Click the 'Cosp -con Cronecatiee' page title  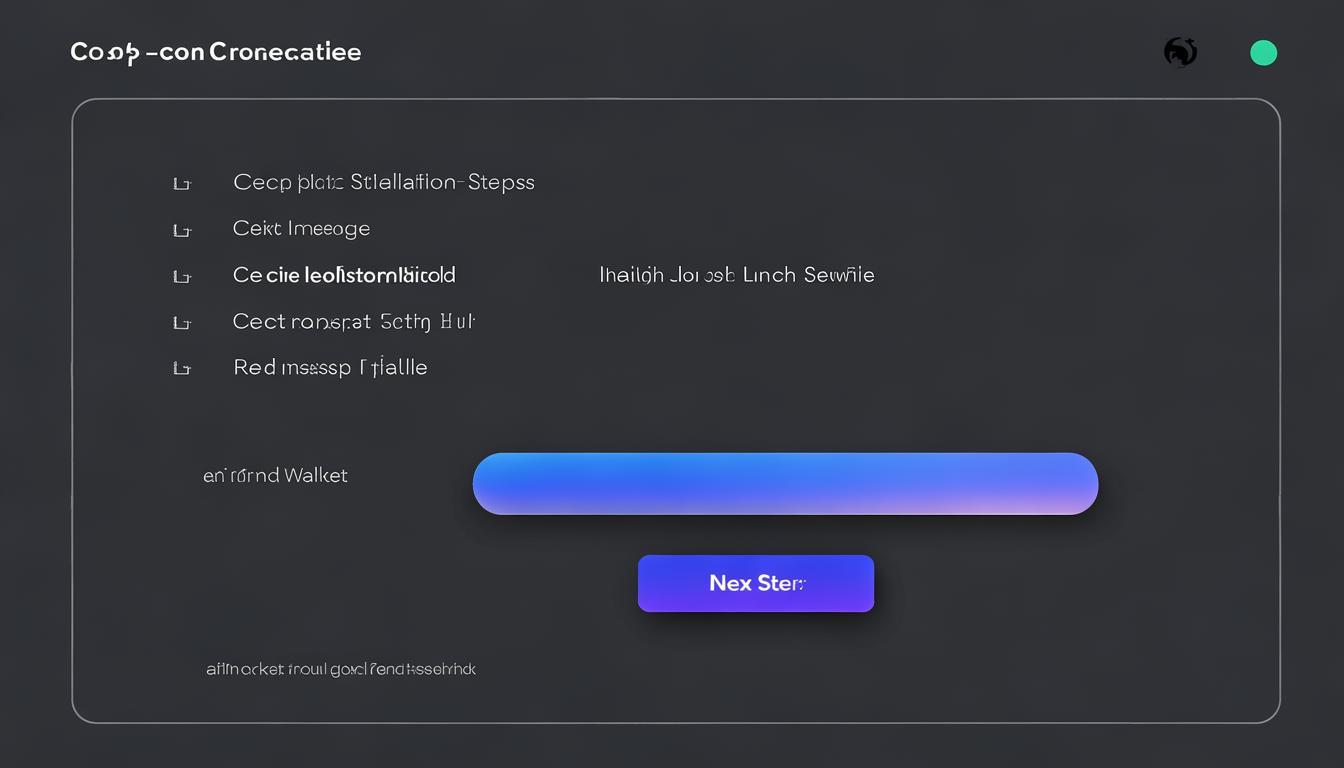coord(216,52)
